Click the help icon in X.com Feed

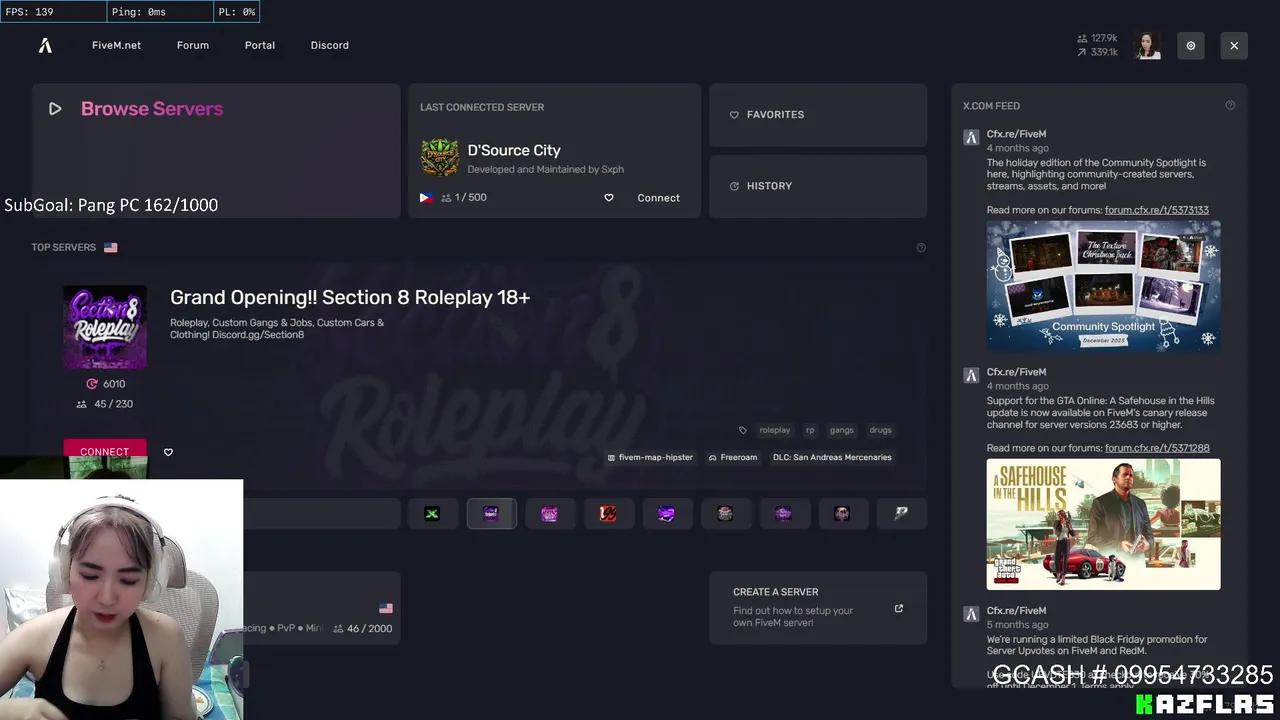pos(1230,105)
